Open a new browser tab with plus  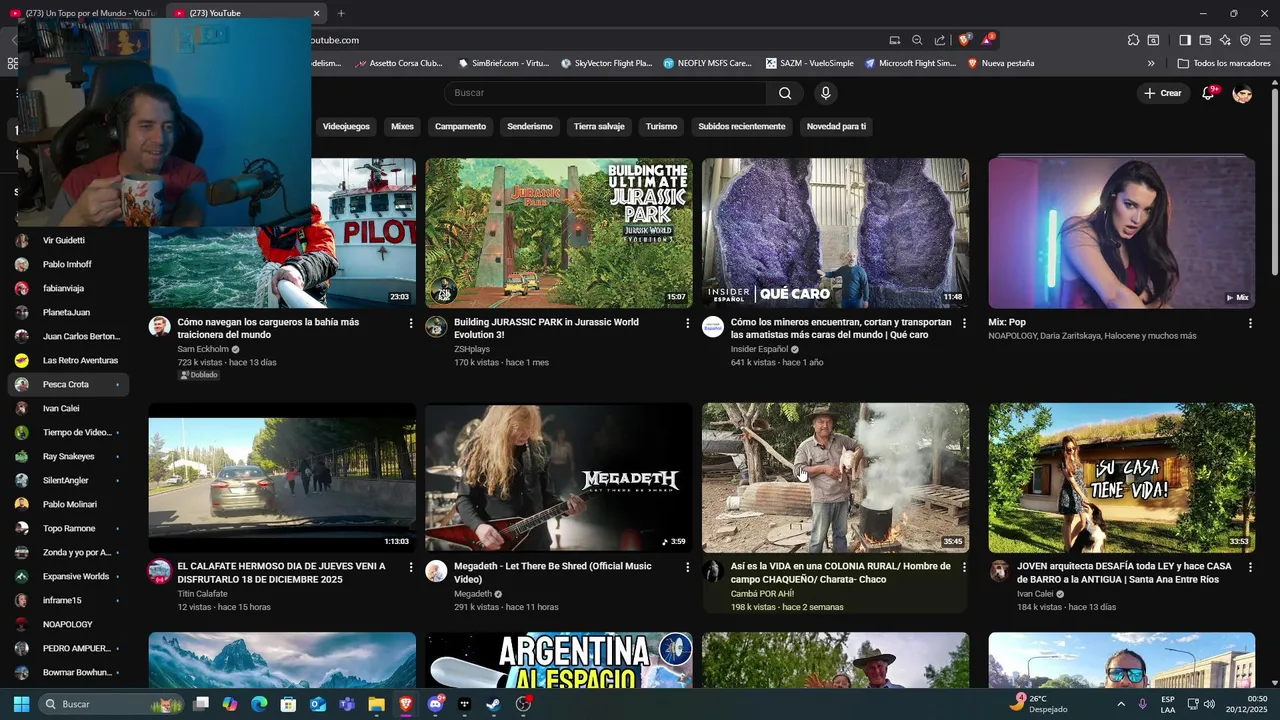(x=341, y=13)
